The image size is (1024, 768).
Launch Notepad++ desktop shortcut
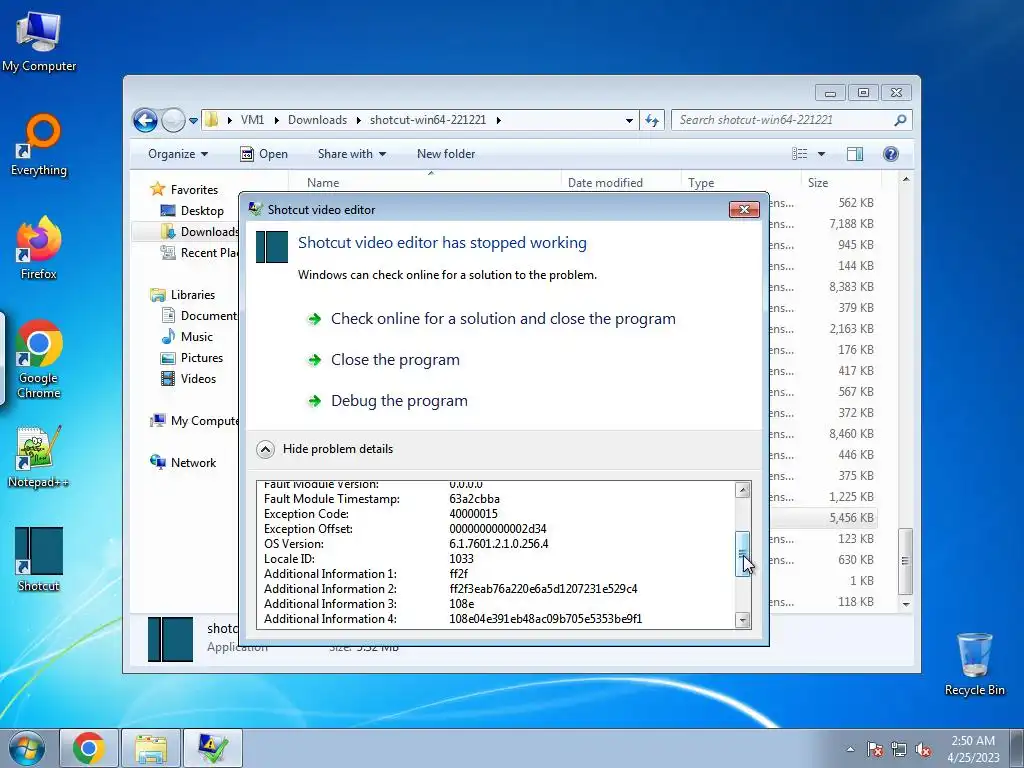(39, 457)
